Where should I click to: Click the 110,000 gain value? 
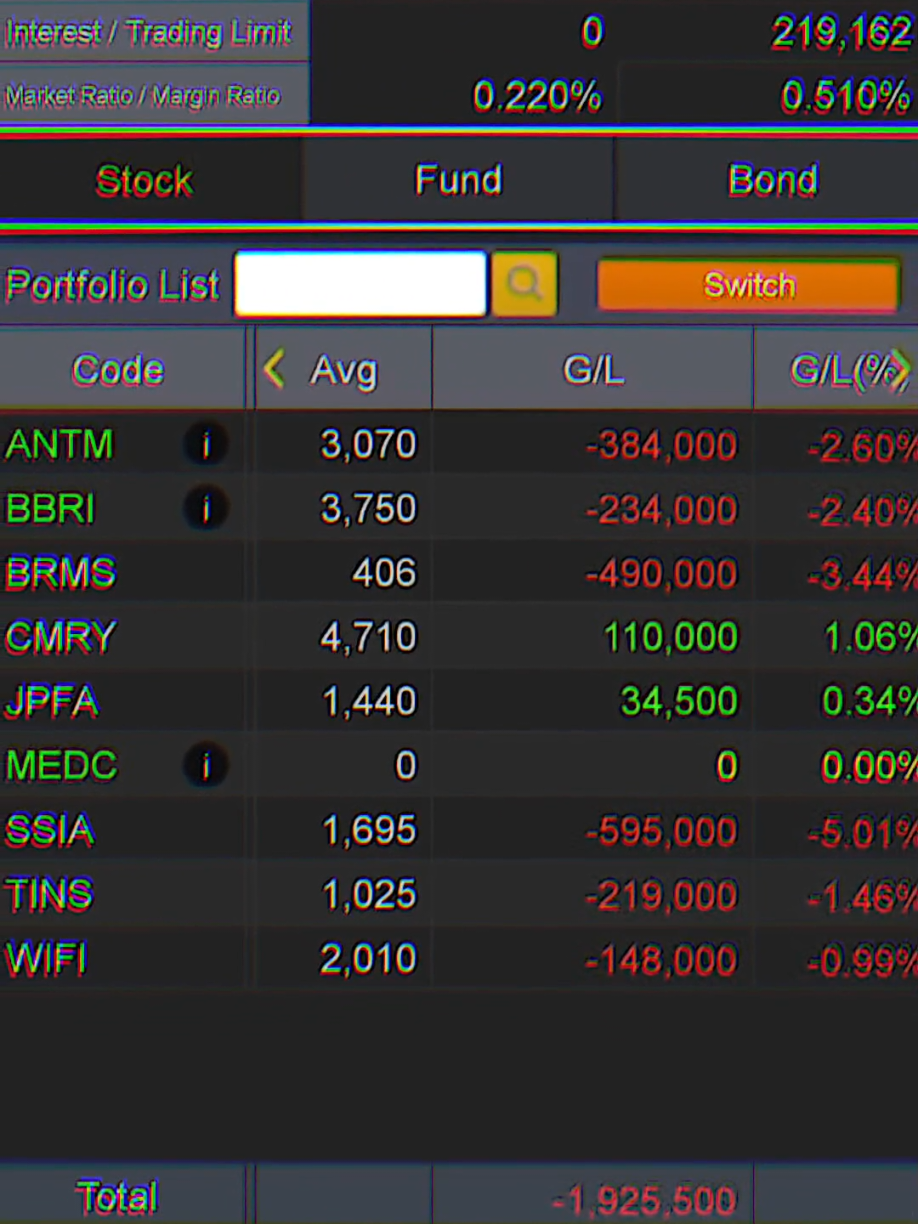coord(671,637)
